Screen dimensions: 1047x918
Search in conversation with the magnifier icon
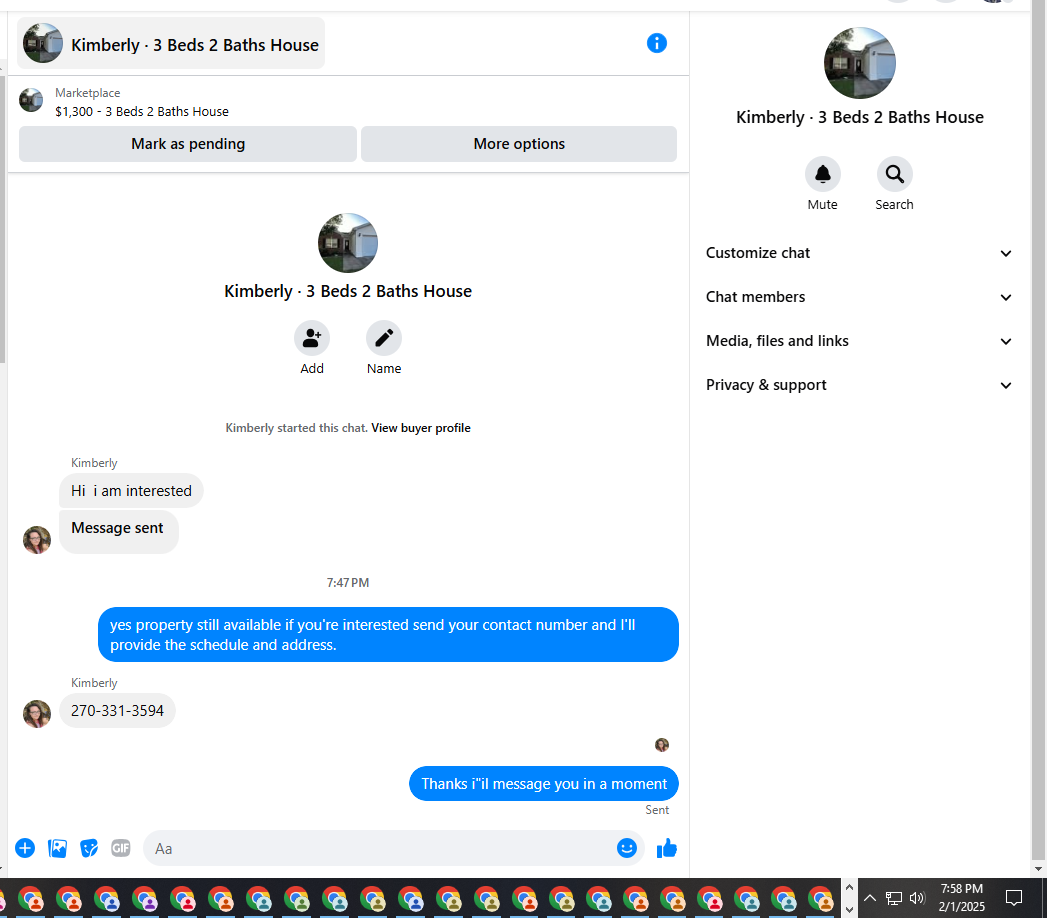(x=894, y=174)
